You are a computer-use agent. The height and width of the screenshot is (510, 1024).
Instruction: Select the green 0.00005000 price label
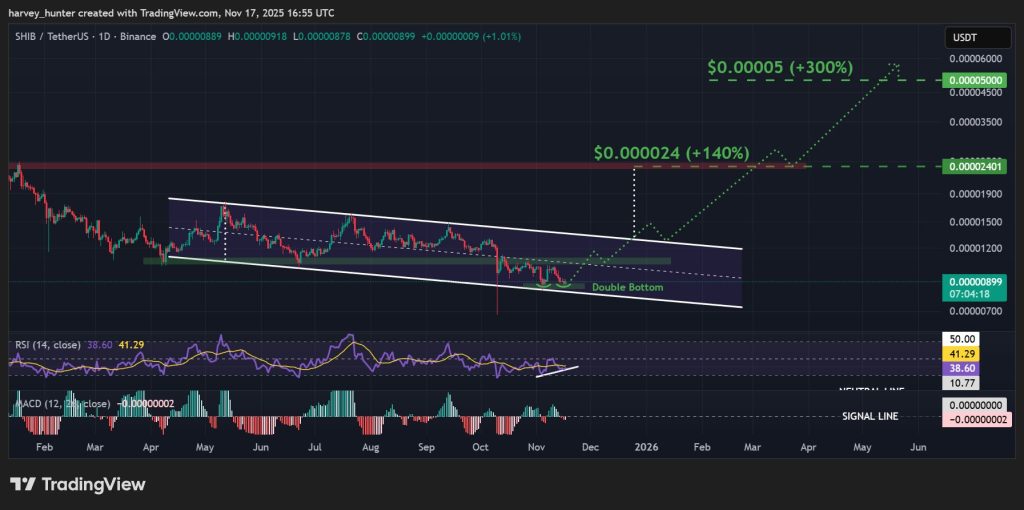(x=976, y=79)
